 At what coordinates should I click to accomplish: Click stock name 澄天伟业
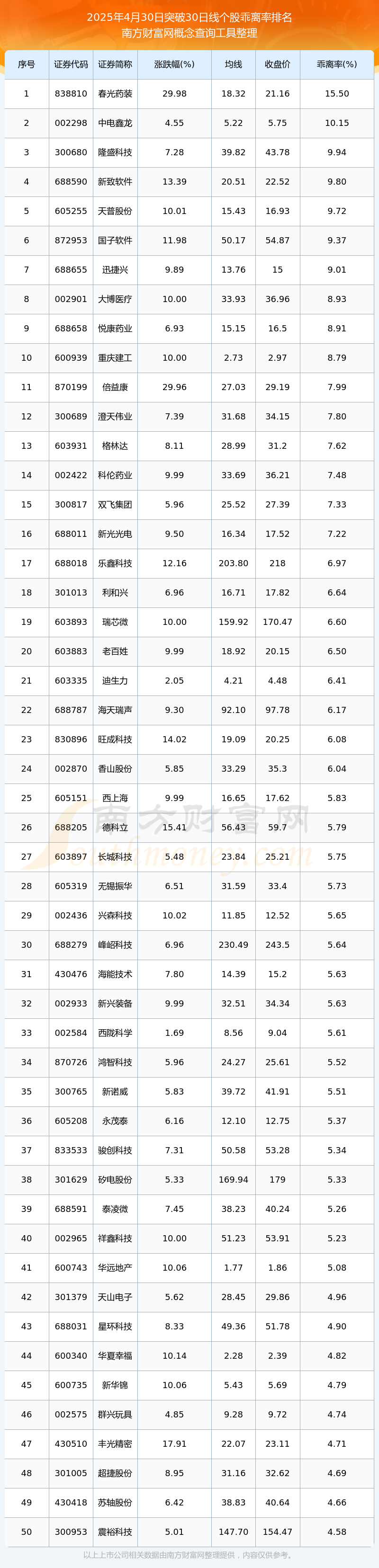tap(115, 416)
